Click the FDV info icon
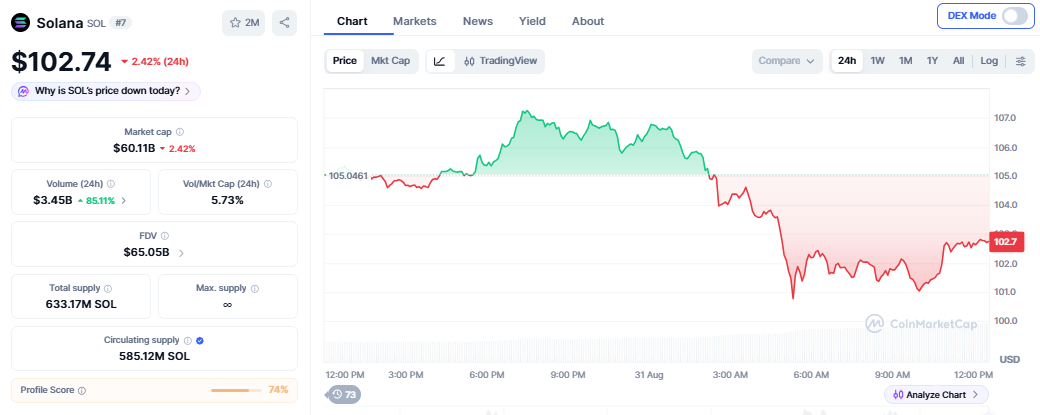1040x415 pixels. click(x=164, y=235)
